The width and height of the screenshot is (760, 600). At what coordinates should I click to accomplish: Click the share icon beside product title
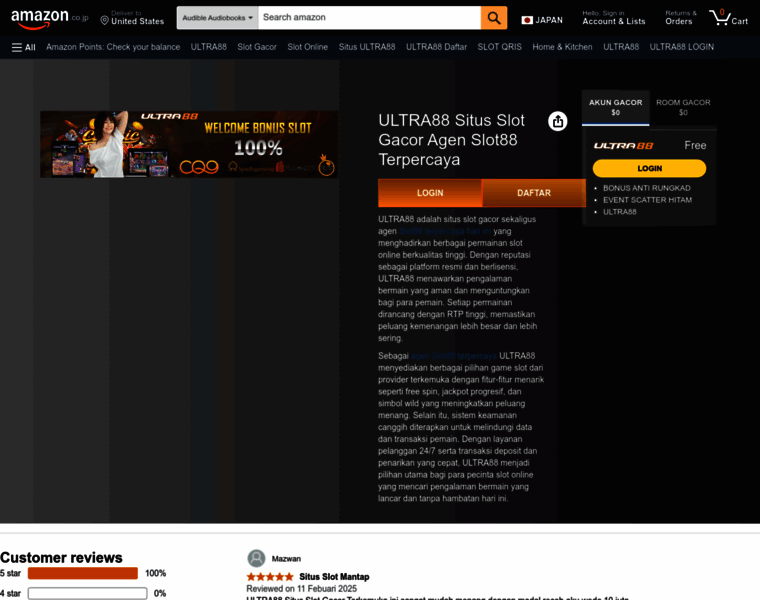[557, 121]
